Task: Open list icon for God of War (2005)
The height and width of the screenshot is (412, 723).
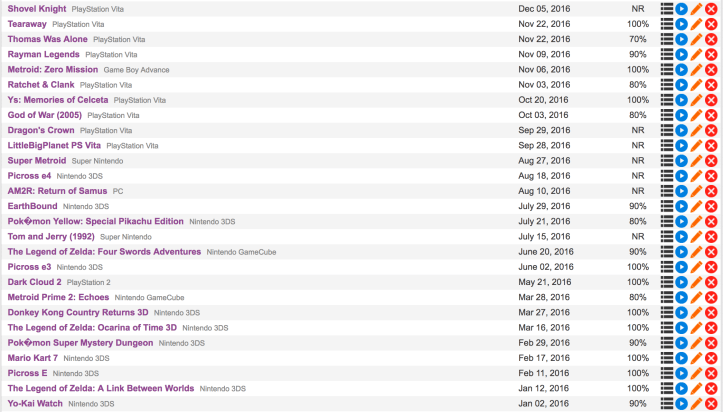Action: tap(667, 115)
